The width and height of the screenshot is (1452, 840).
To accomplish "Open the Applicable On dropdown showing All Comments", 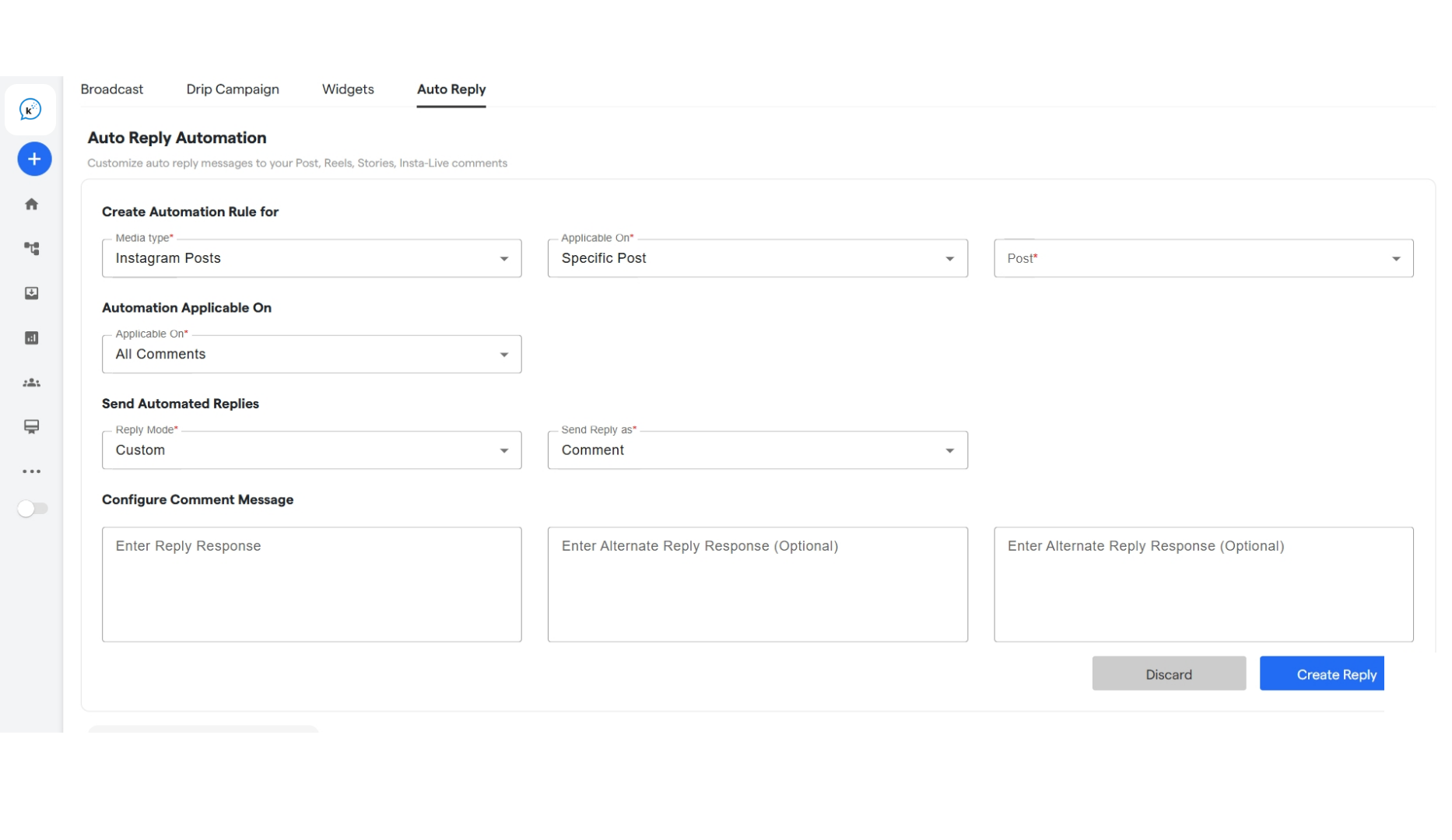I will tap(312, 355).
